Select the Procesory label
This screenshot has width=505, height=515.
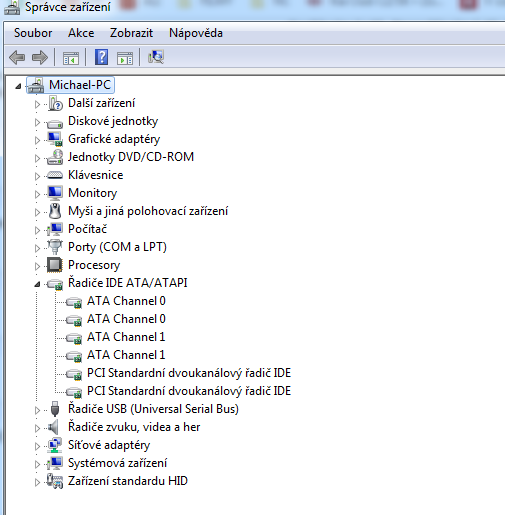(x=94, y=265)
